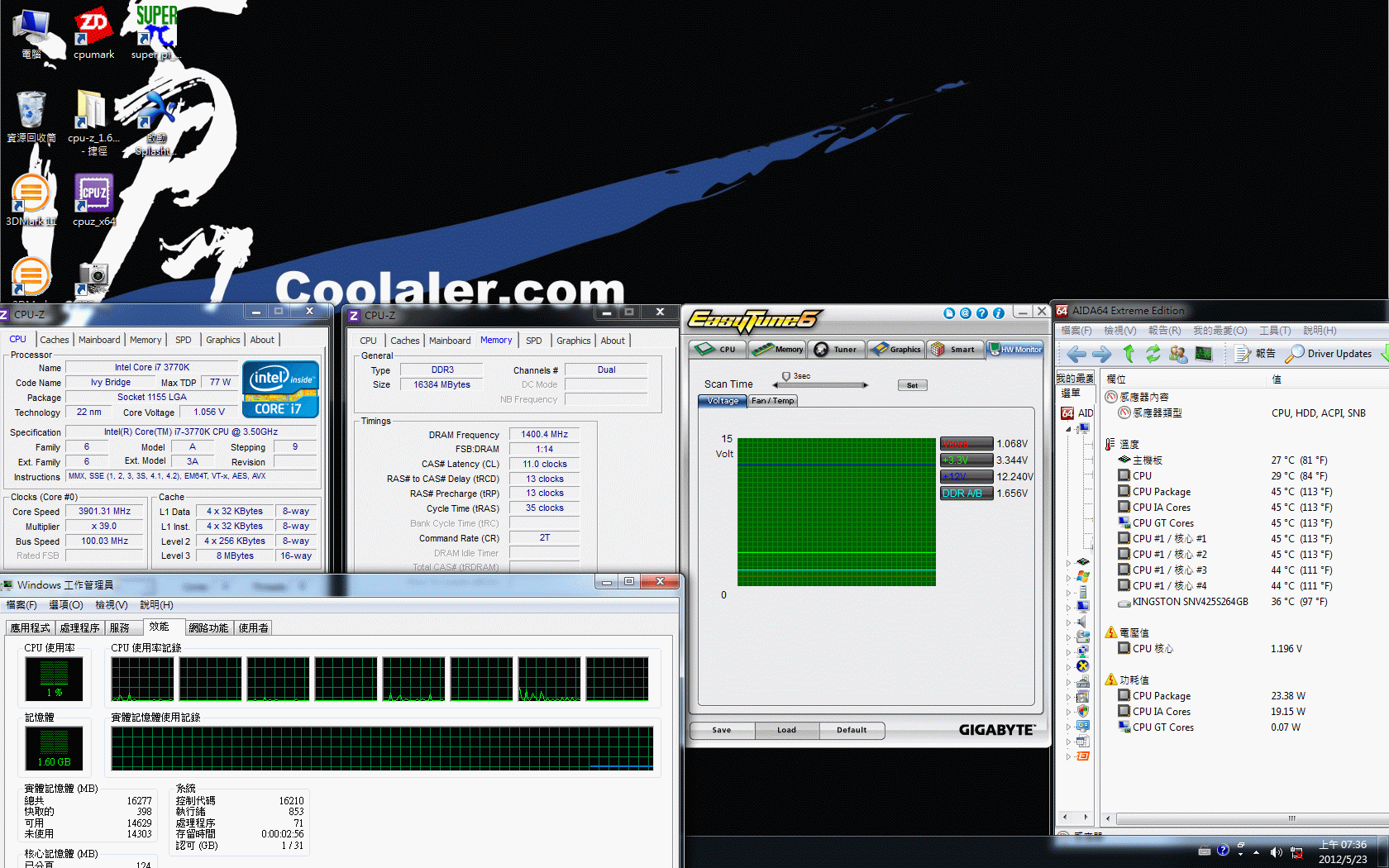This screenshot has height=868, width=1389.
Task: Show hidden system tray icons arrow
Action: coord(1256,852)
